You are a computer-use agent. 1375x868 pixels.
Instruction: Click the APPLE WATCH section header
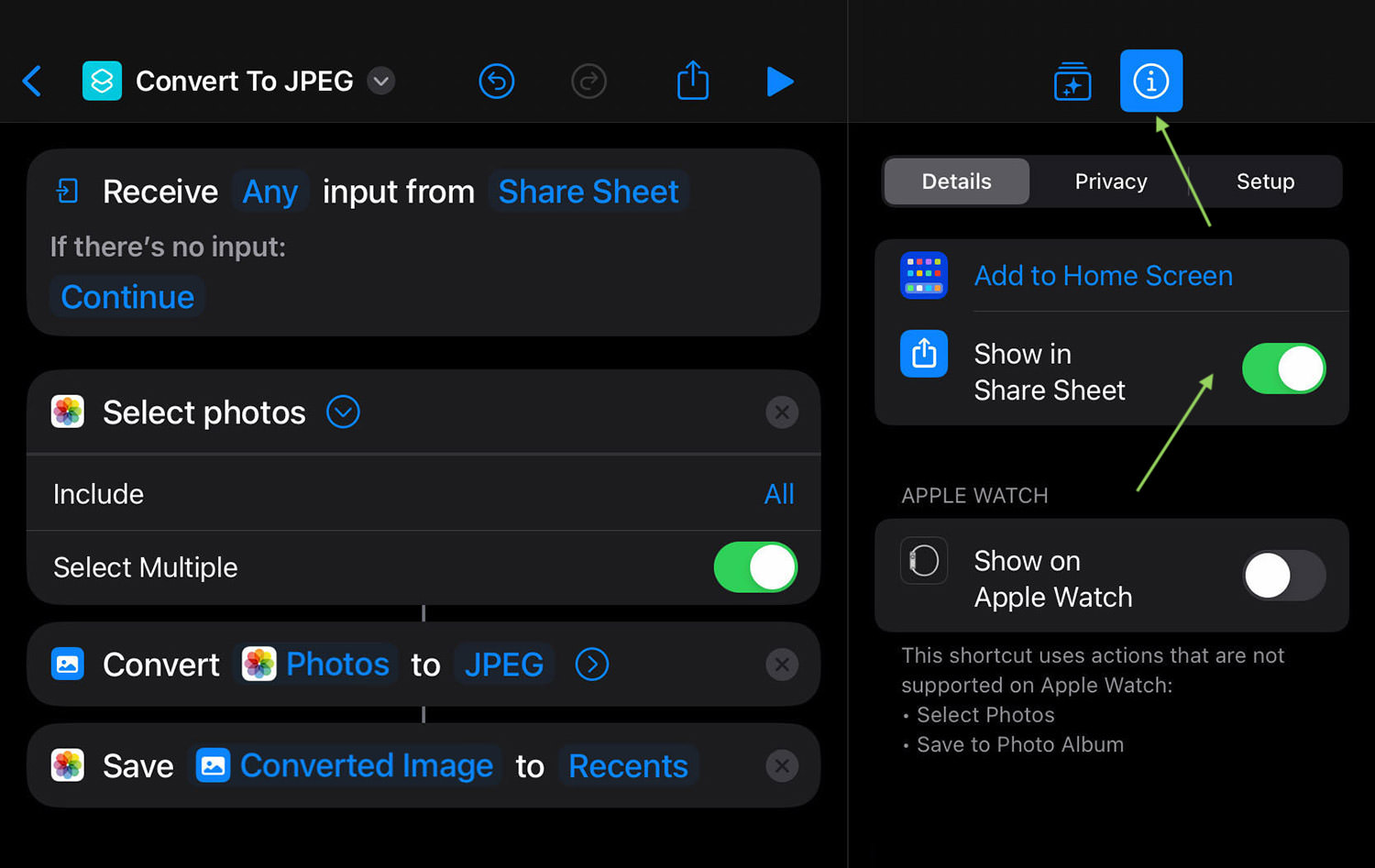[x=974, y=496]
